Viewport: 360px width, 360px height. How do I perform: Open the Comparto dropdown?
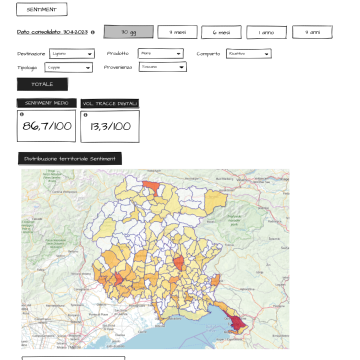tap(249, 53)
